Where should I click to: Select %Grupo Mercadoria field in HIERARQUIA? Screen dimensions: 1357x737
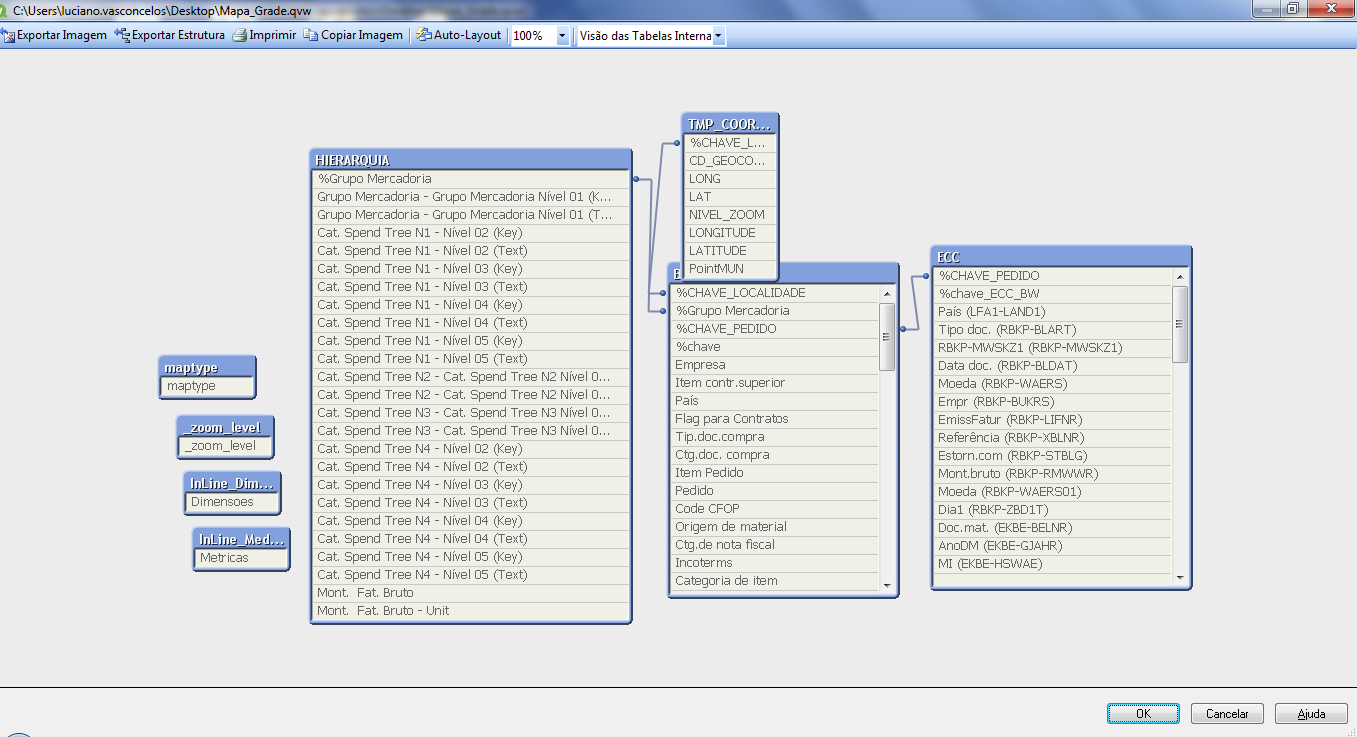click(x=471, y=179)
